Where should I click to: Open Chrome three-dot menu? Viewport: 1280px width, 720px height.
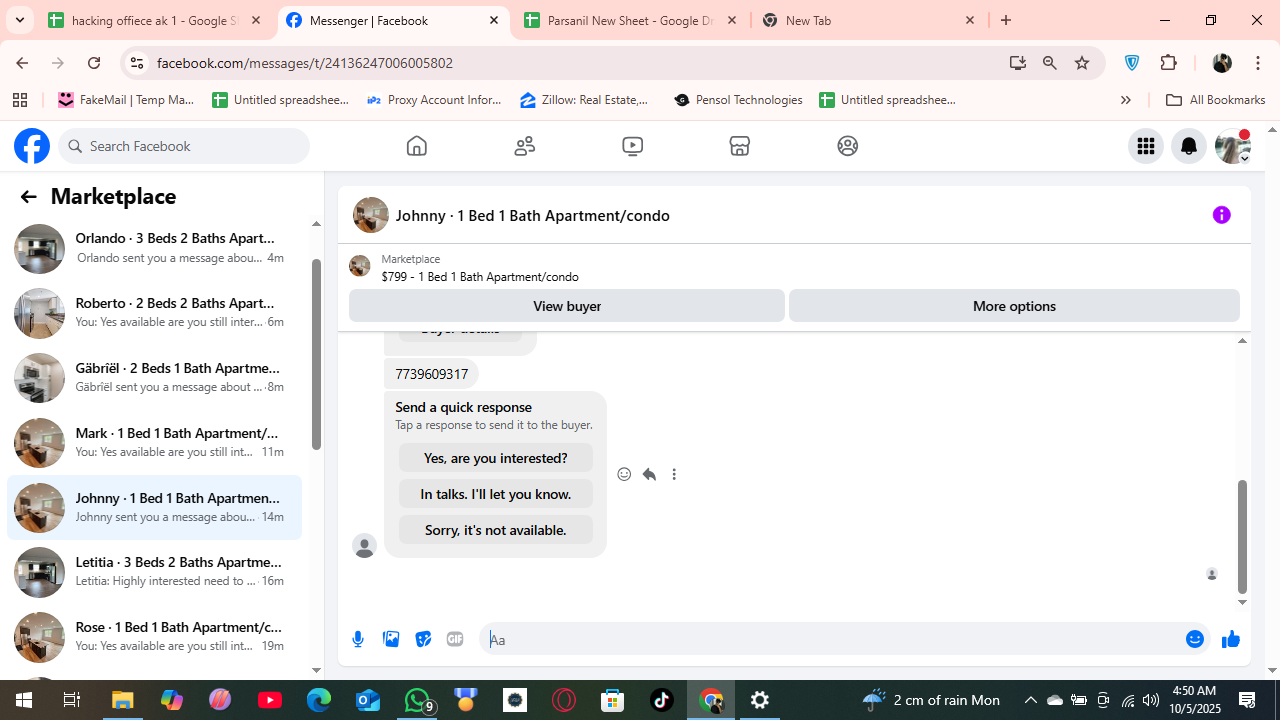click(x=1257, y=63)
